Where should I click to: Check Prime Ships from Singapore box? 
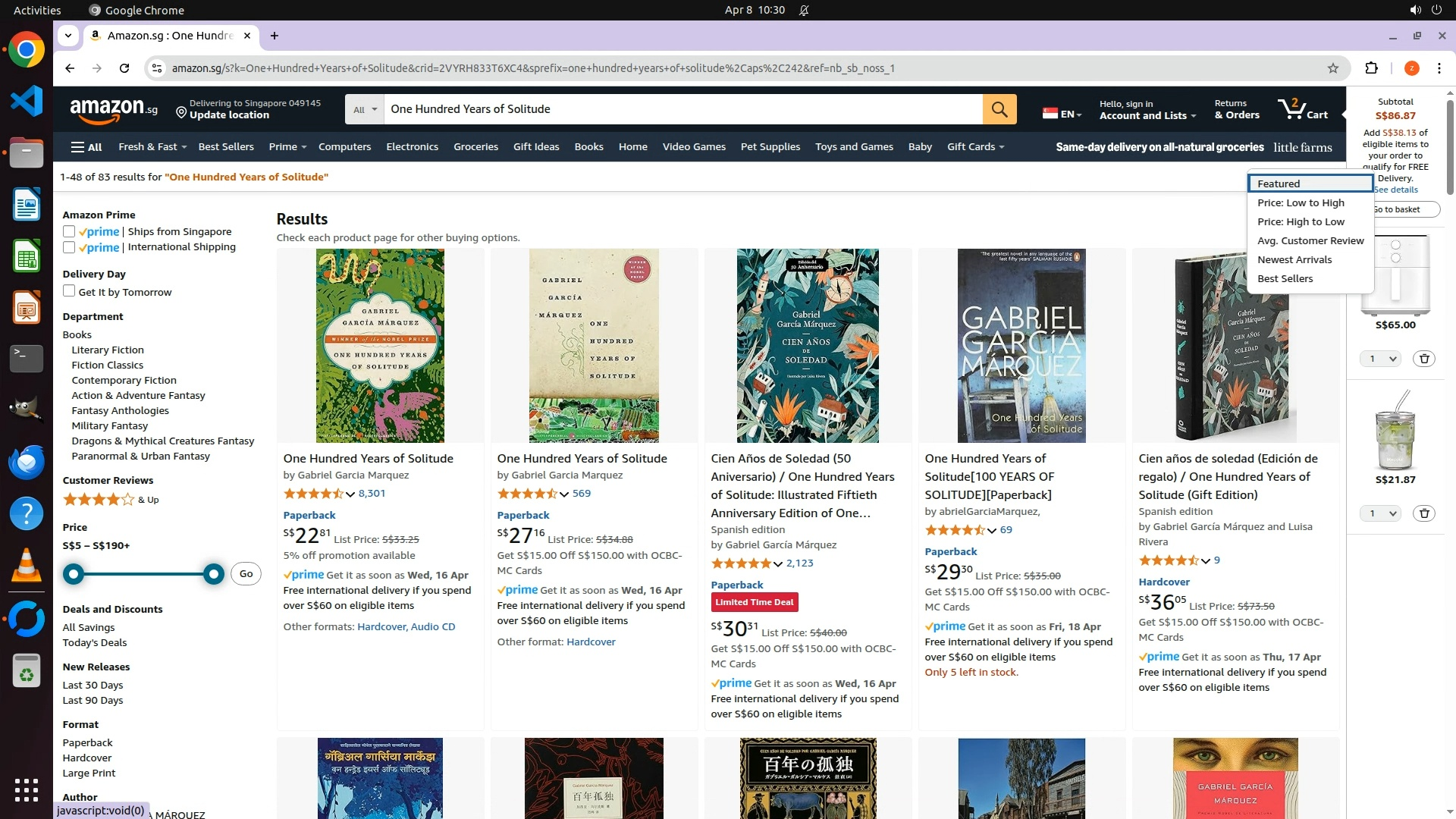69,231
